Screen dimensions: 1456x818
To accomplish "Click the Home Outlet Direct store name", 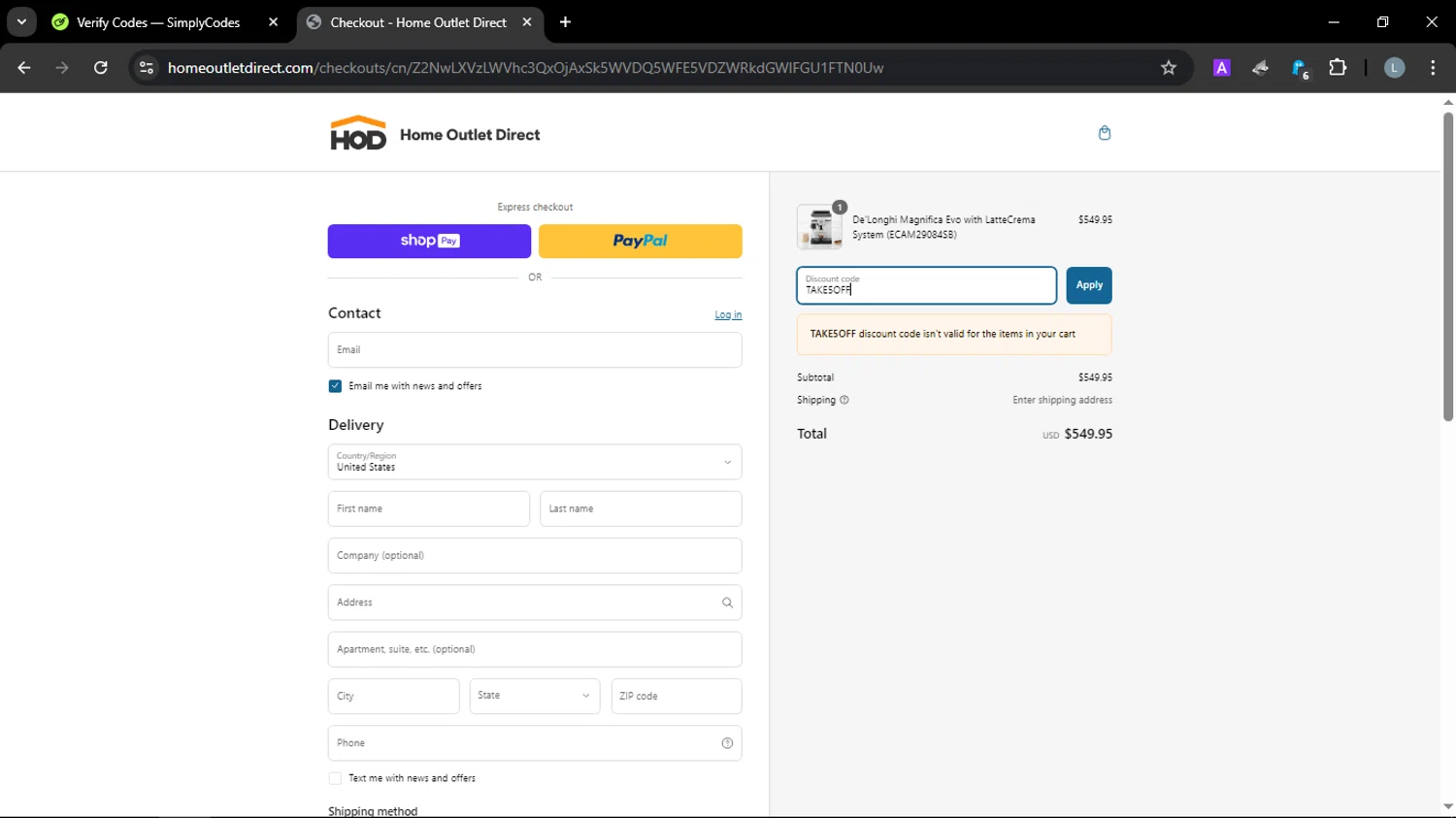I will (470, 135).
